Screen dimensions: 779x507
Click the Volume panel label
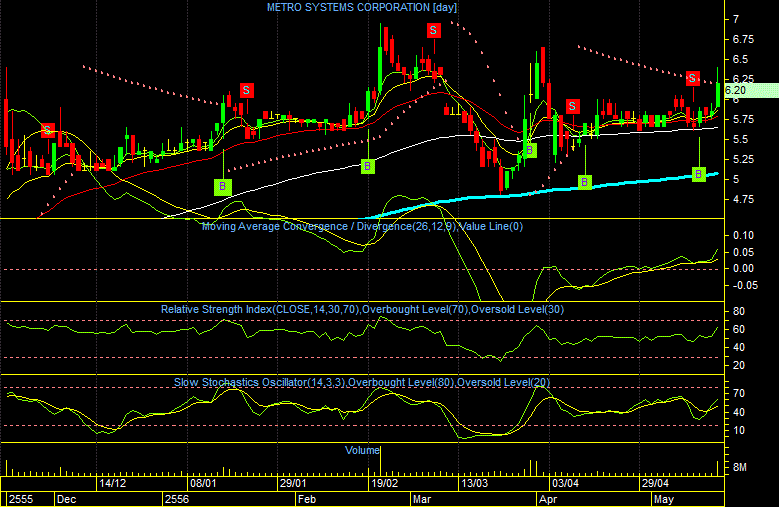pos(362,450)
